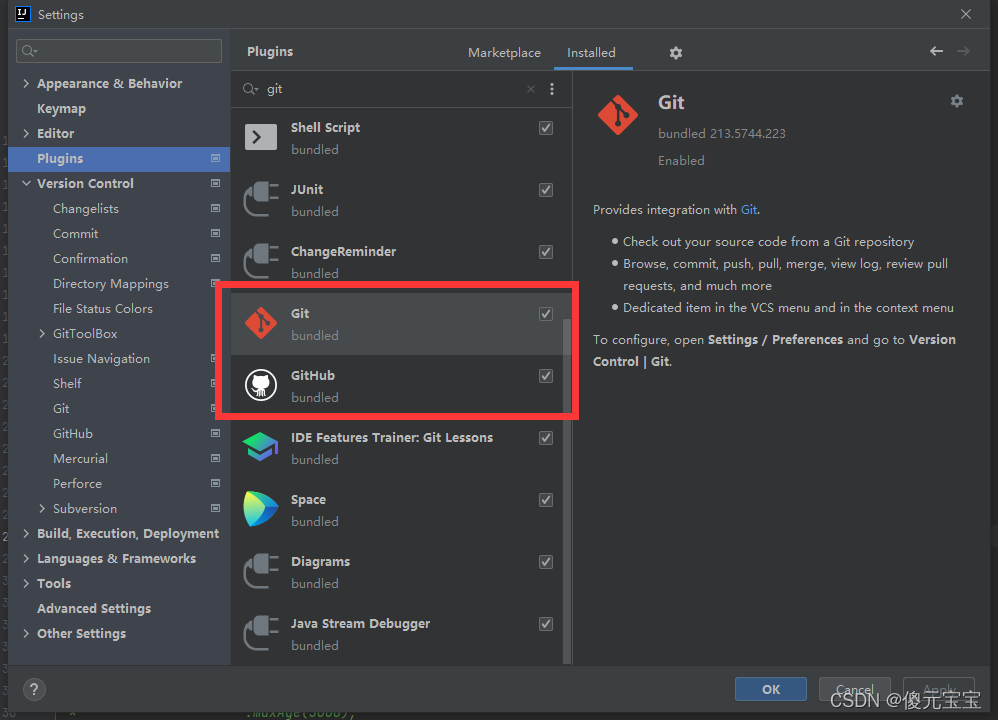
Task: Navigate back with the left arrow
Action: coord(936,51)
